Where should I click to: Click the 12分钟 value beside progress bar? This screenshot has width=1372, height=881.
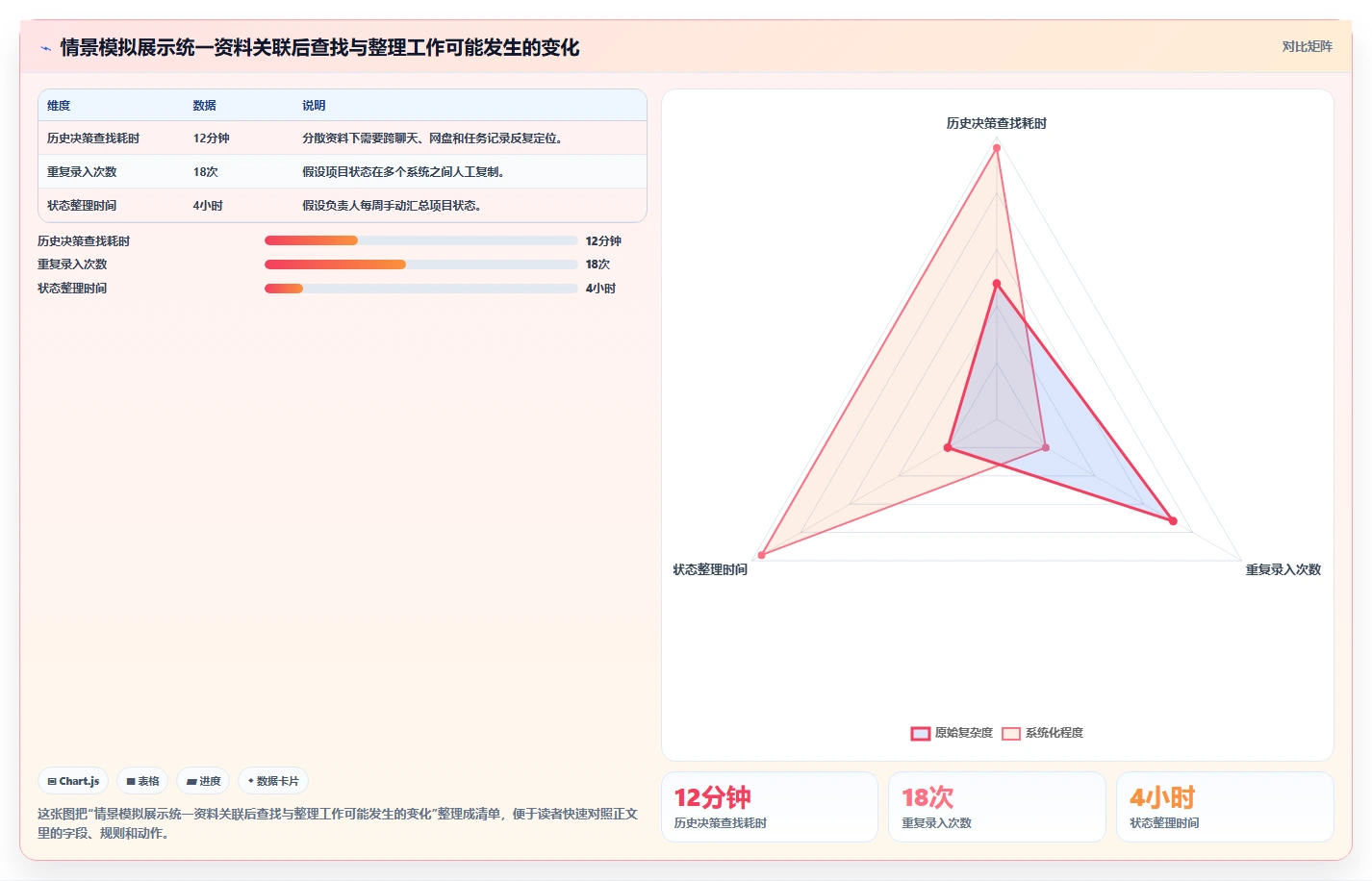603,241
